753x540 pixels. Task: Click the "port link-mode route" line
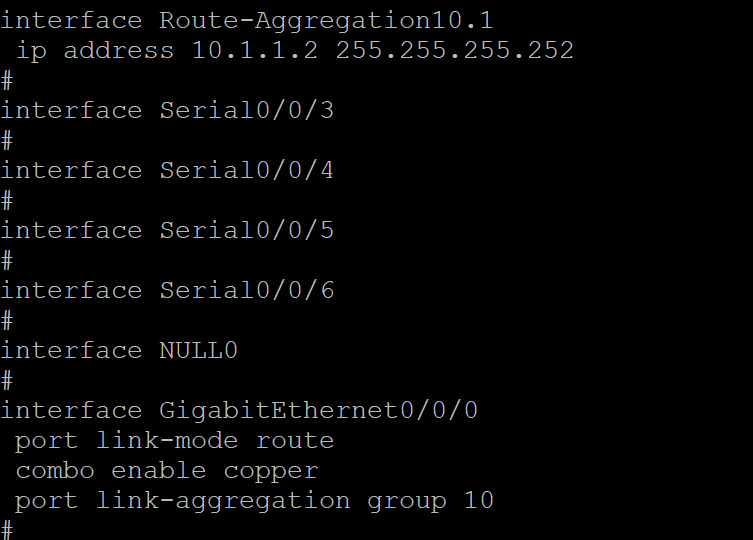pos(174,440)
